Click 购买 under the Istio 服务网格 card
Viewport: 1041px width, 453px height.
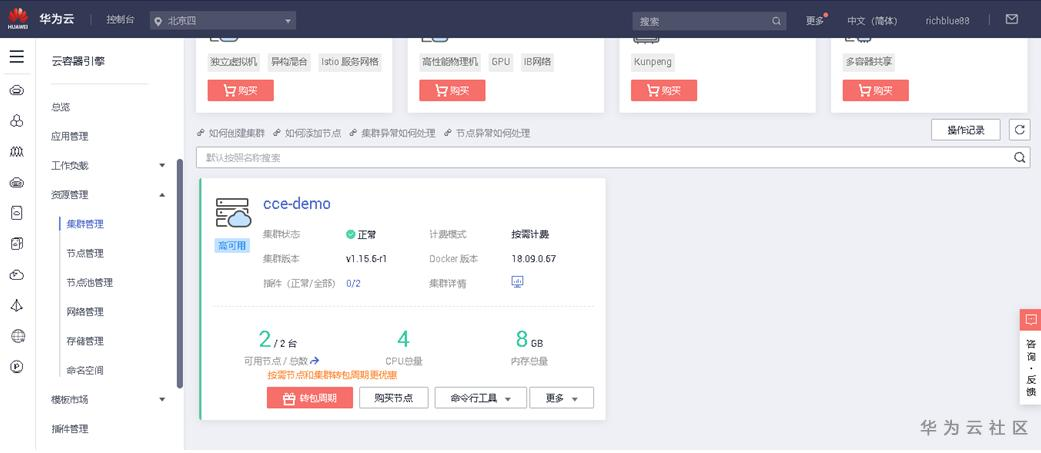240,90
